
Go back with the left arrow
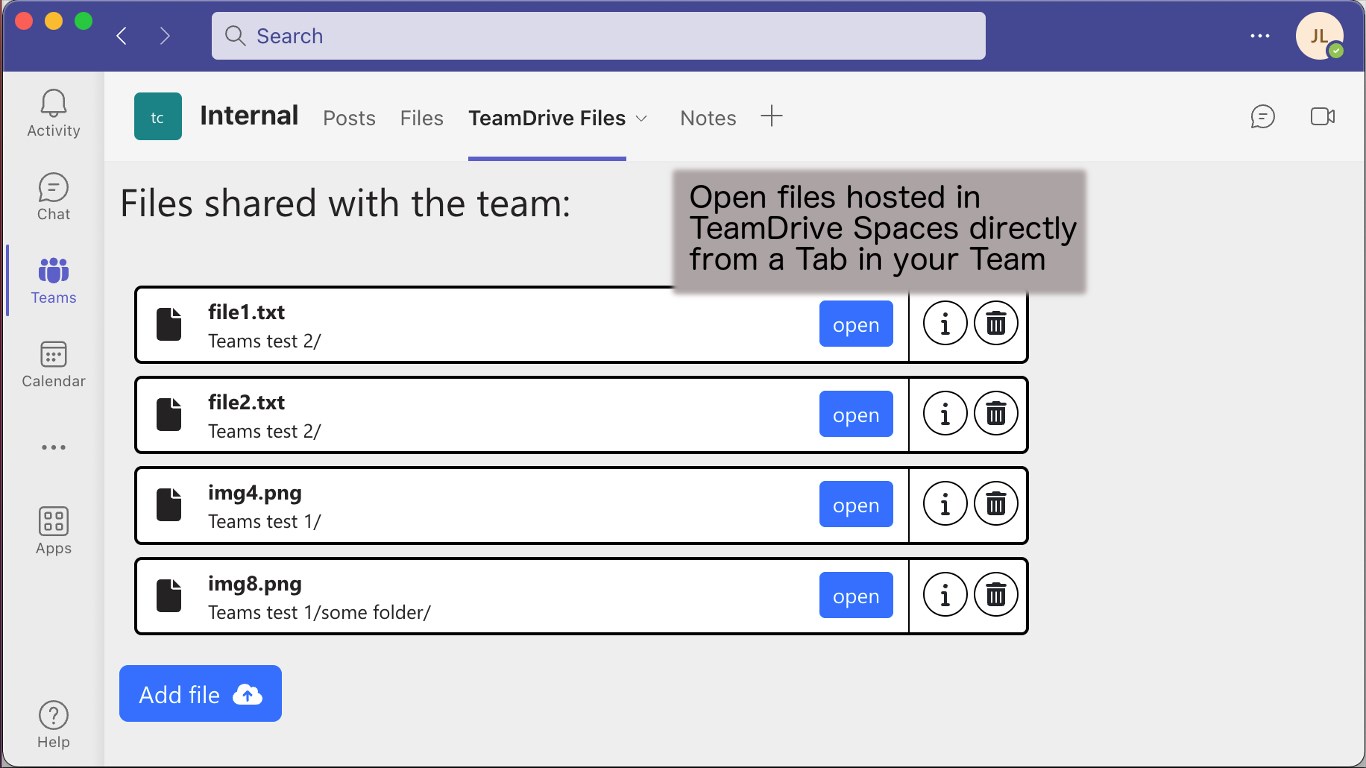121,36
